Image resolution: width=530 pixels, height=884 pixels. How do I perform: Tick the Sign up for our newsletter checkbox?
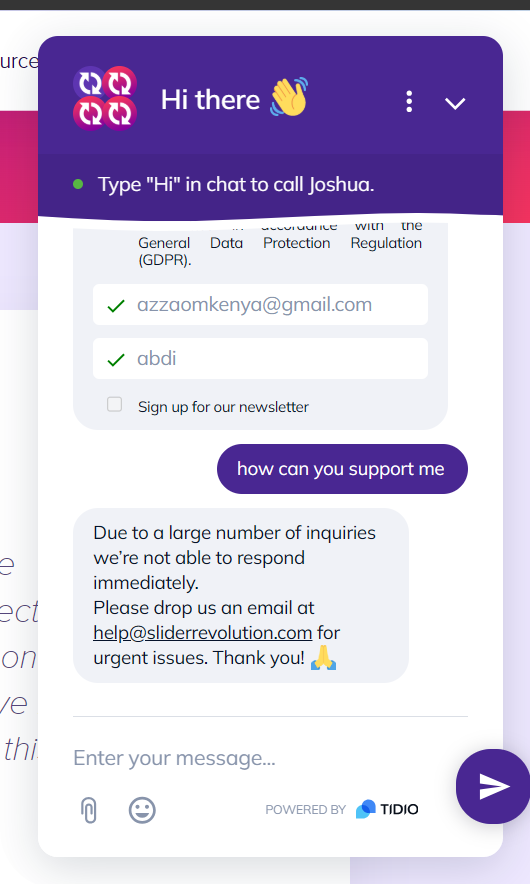(114, 404)
